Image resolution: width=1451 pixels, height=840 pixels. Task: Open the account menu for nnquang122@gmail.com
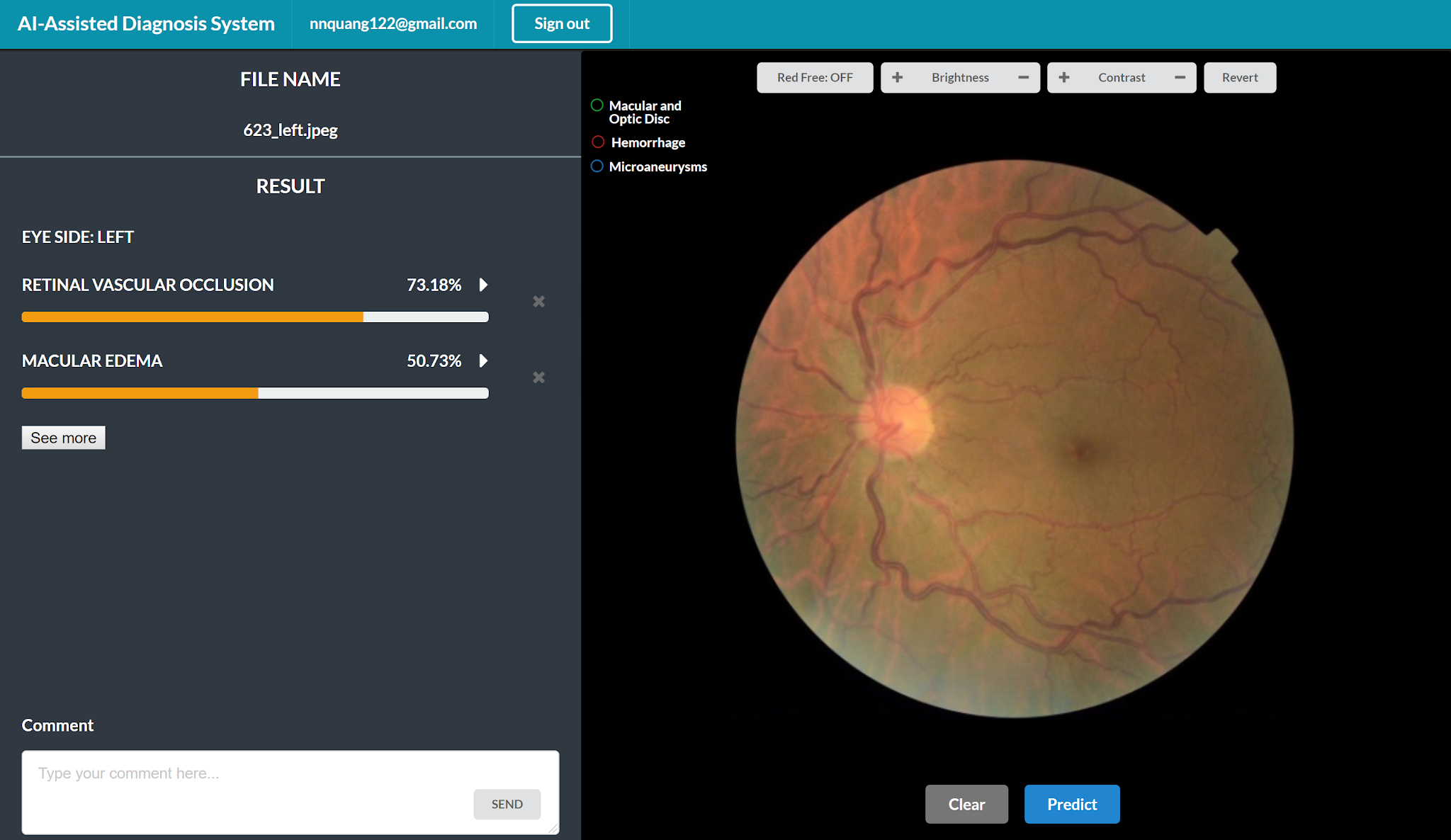[x=393, y=23]
